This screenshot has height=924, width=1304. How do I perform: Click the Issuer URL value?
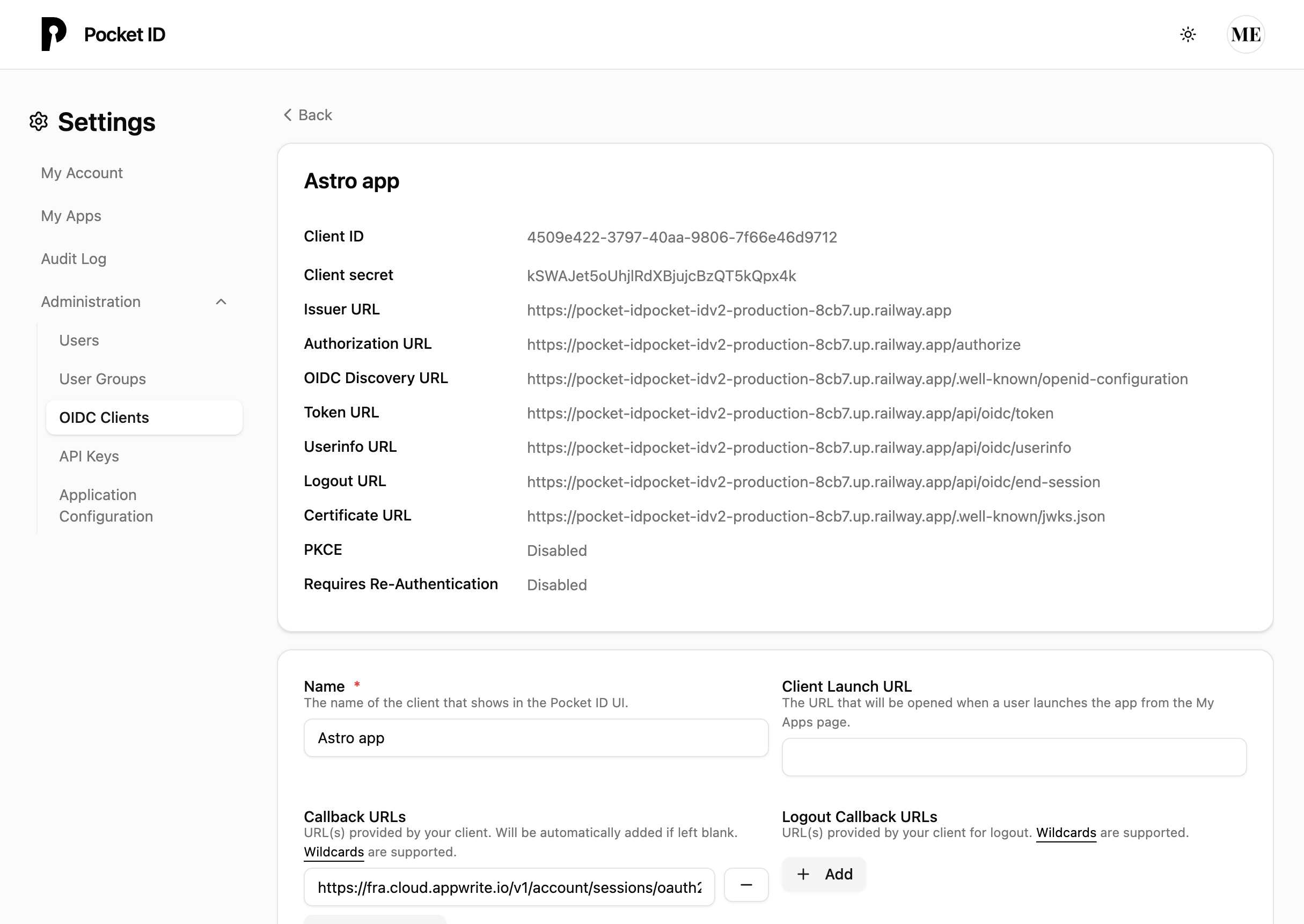click(x=739, y=310)
